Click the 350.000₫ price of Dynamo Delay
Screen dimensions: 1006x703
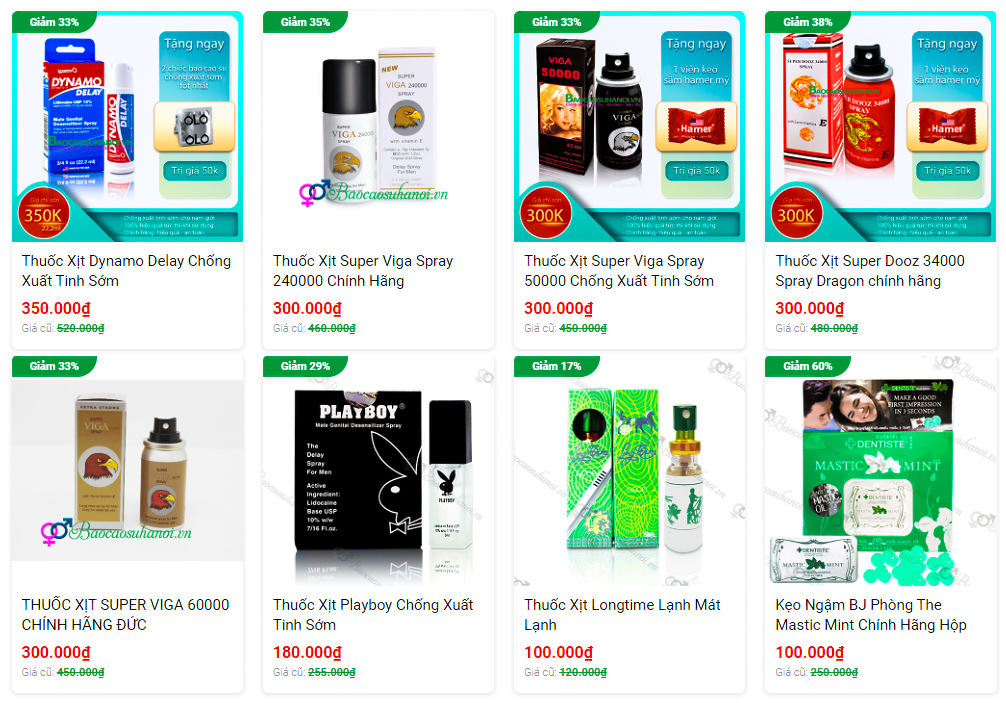[x=56, y=309]
